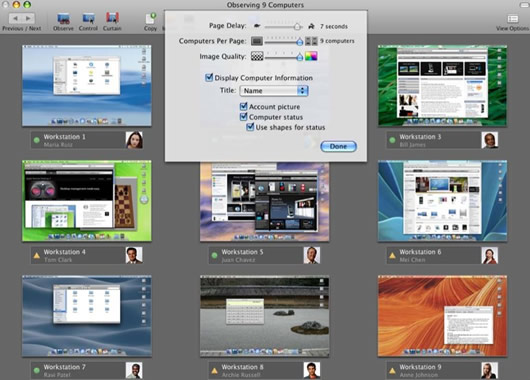The width and height of the screenshot is (530, 380).
Task: Click Juan Chavez account picture
Action: tap(312, 255)
